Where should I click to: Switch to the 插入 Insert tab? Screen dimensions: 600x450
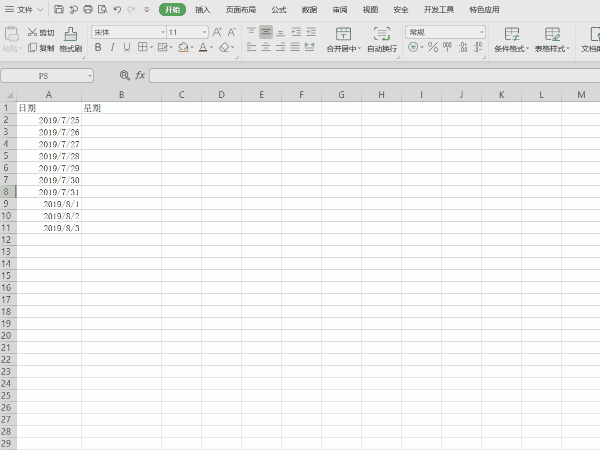click(x=202, y=10)
